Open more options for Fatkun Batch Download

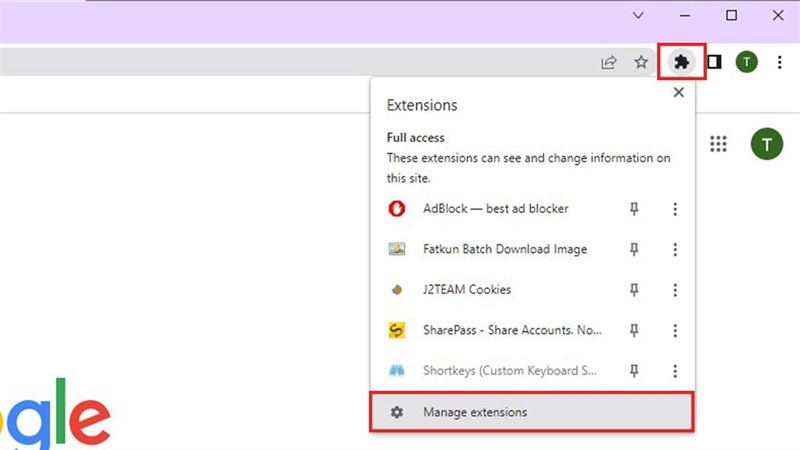coord(675,249)
